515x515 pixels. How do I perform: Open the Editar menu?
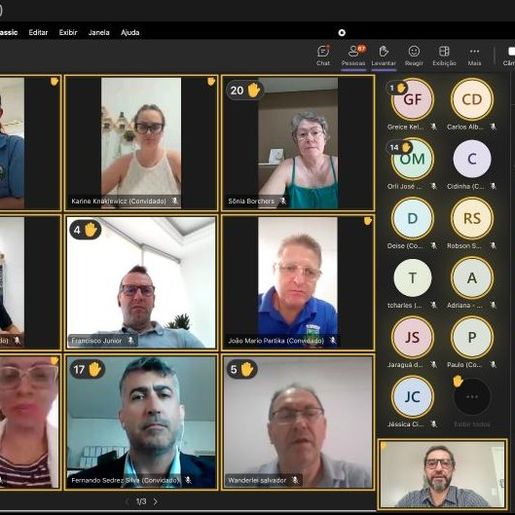click(38, 32)
